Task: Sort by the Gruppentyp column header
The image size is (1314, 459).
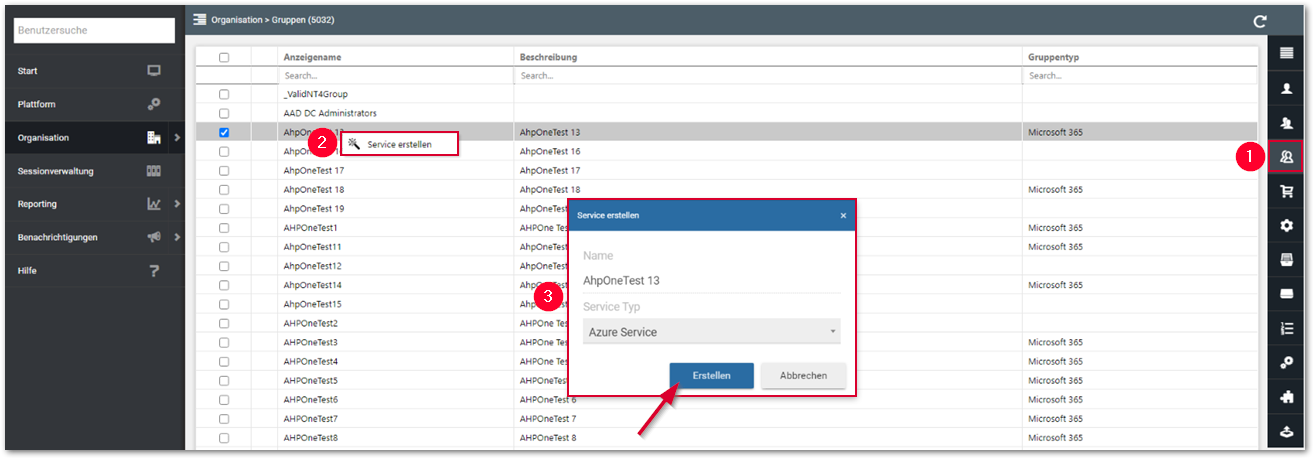Action: coord(1053,57)
